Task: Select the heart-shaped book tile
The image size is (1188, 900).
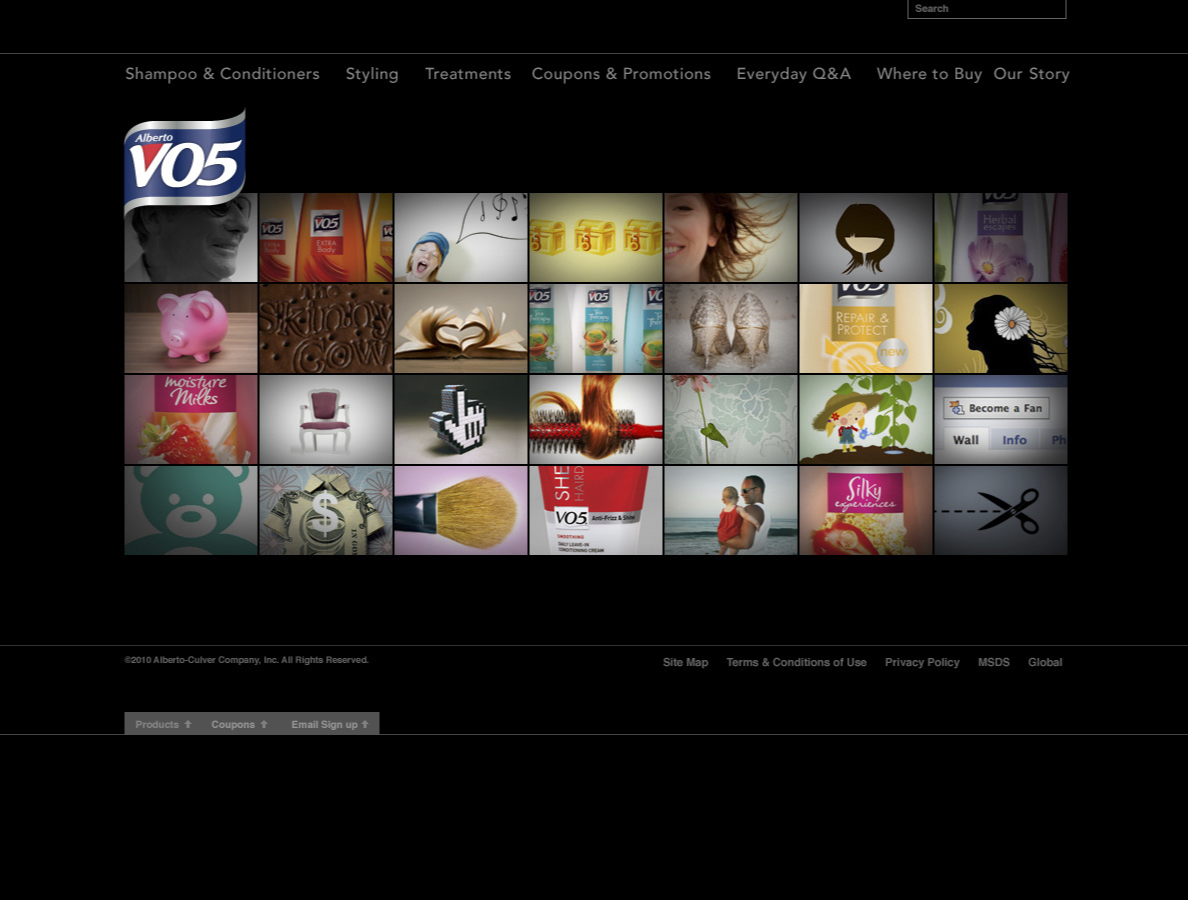Action: coord(461,329)
